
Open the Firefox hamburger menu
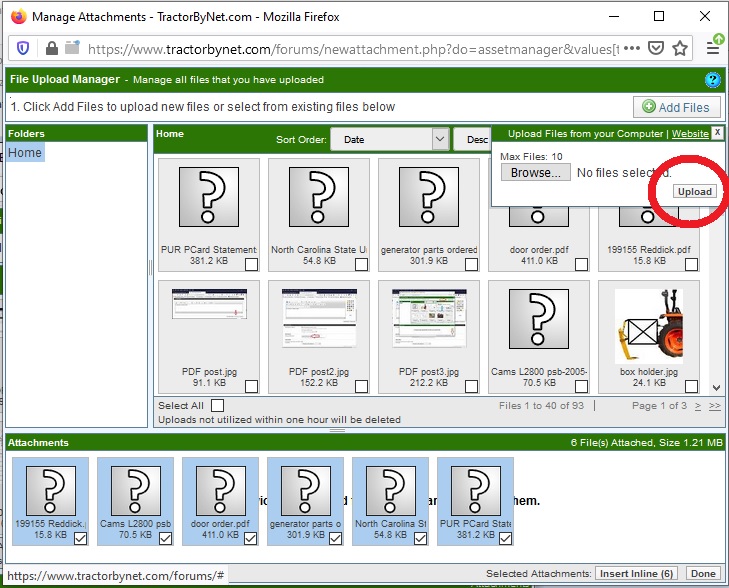click(x=713, y=48)
